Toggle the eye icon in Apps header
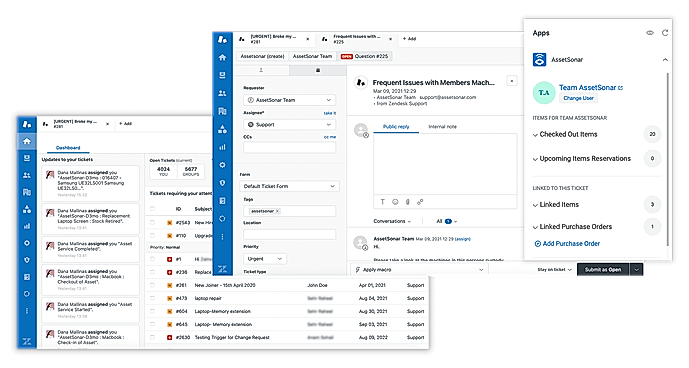The width and height of the screenshot is (689, 368). [650, 33]
